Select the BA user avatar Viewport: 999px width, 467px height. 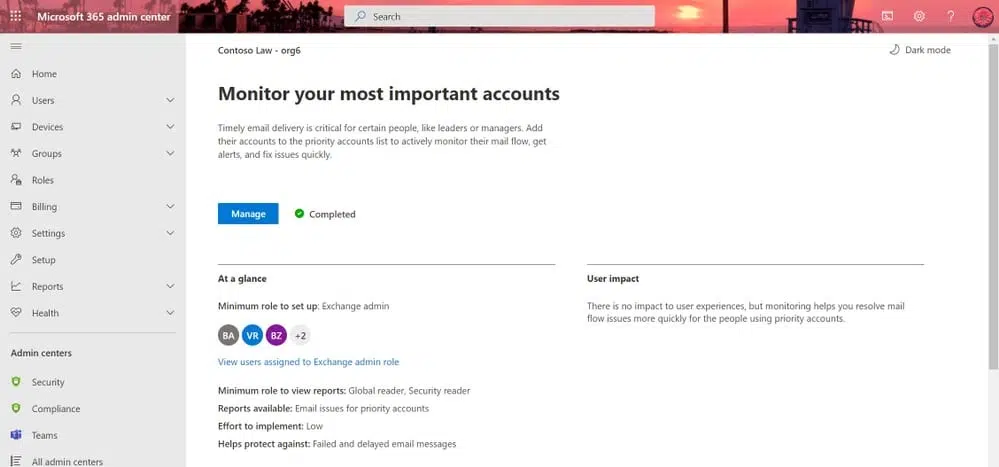click(228, 335)
